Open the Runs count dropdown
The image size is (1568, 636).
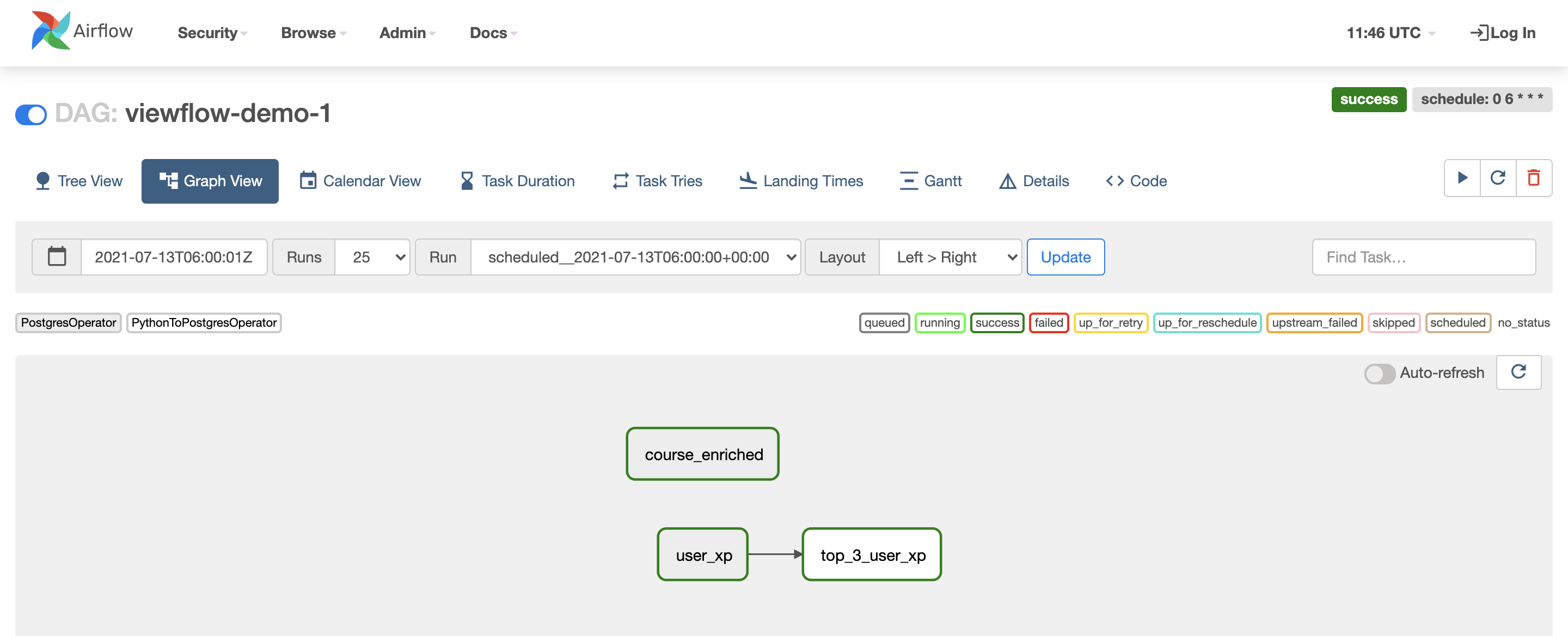pyautogui.click(x=372, y=257)
